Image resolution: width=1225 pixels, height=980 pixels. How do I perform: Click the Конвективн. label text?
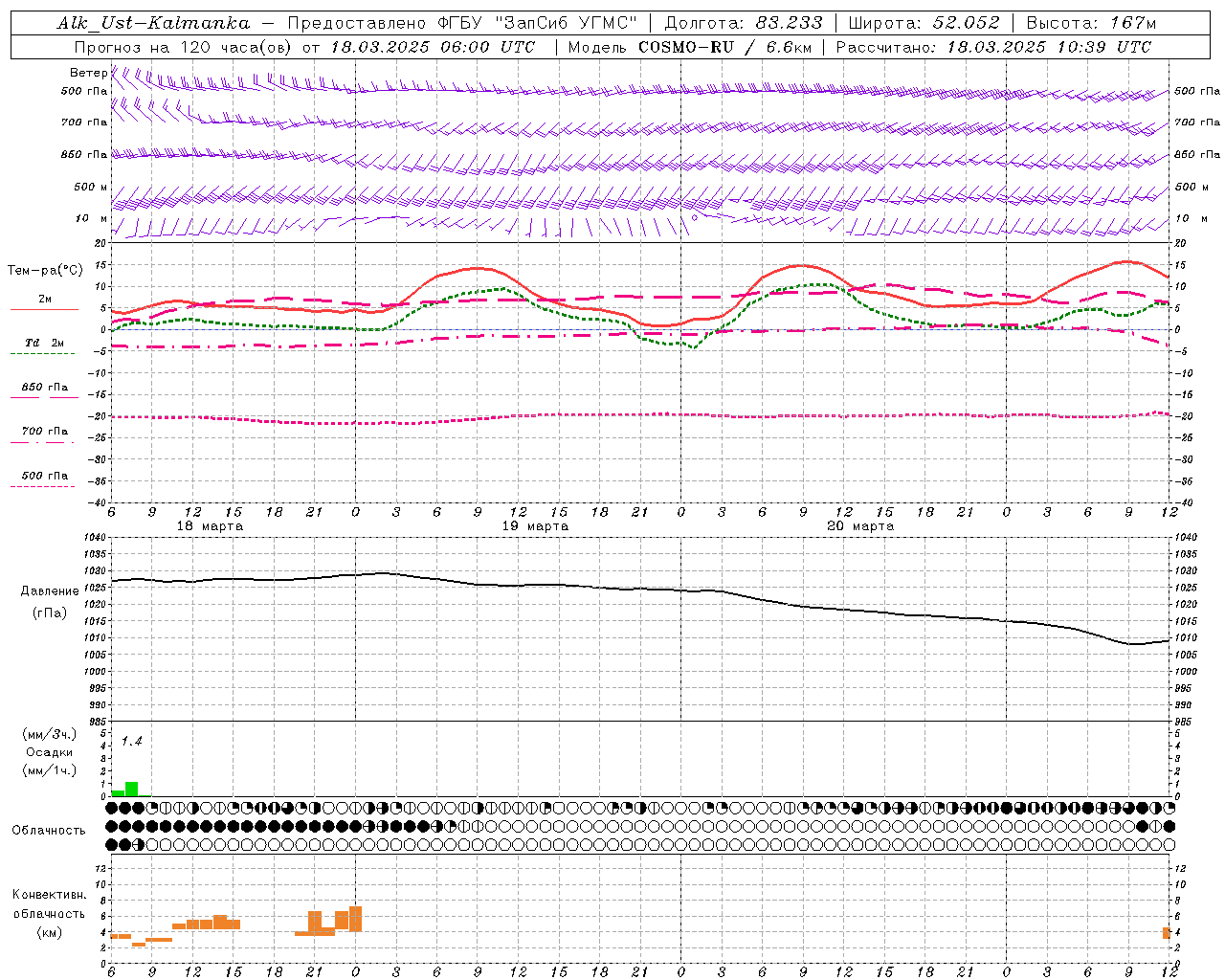click(x=49, y=895)
